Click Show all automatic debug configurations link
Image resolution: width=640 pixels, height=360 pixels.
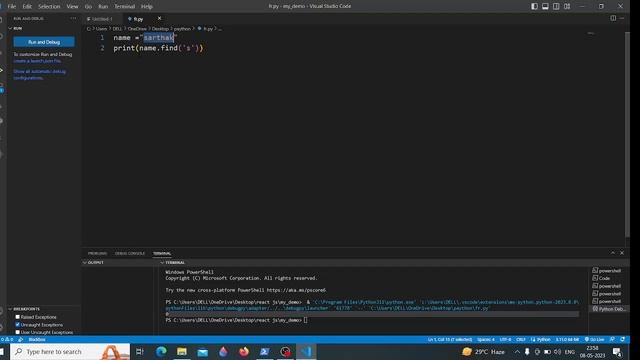(x=39, y=74)
